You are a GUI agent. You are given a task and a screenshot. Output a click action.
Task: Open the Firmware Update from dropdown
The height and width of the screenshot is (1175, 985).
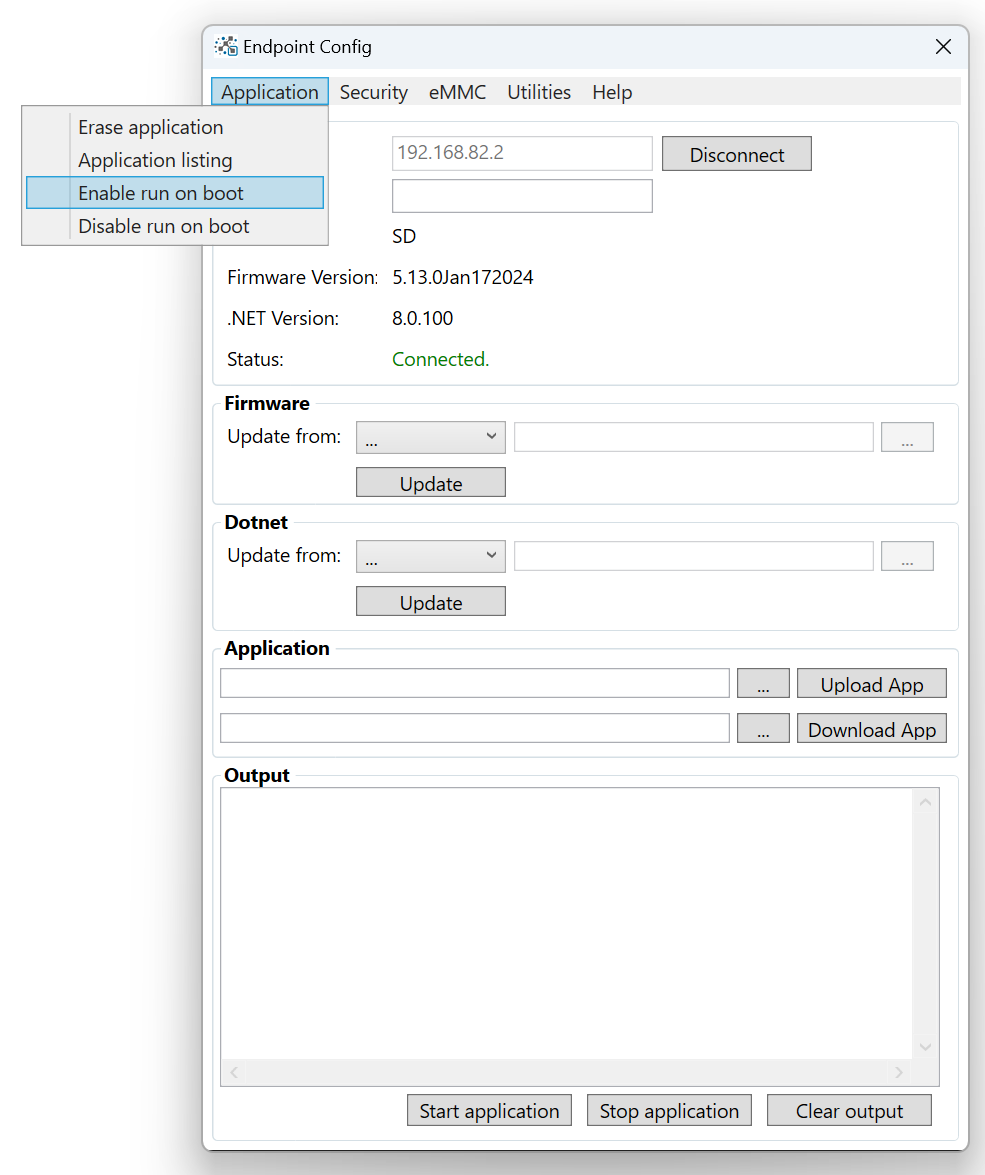(430, 437)
